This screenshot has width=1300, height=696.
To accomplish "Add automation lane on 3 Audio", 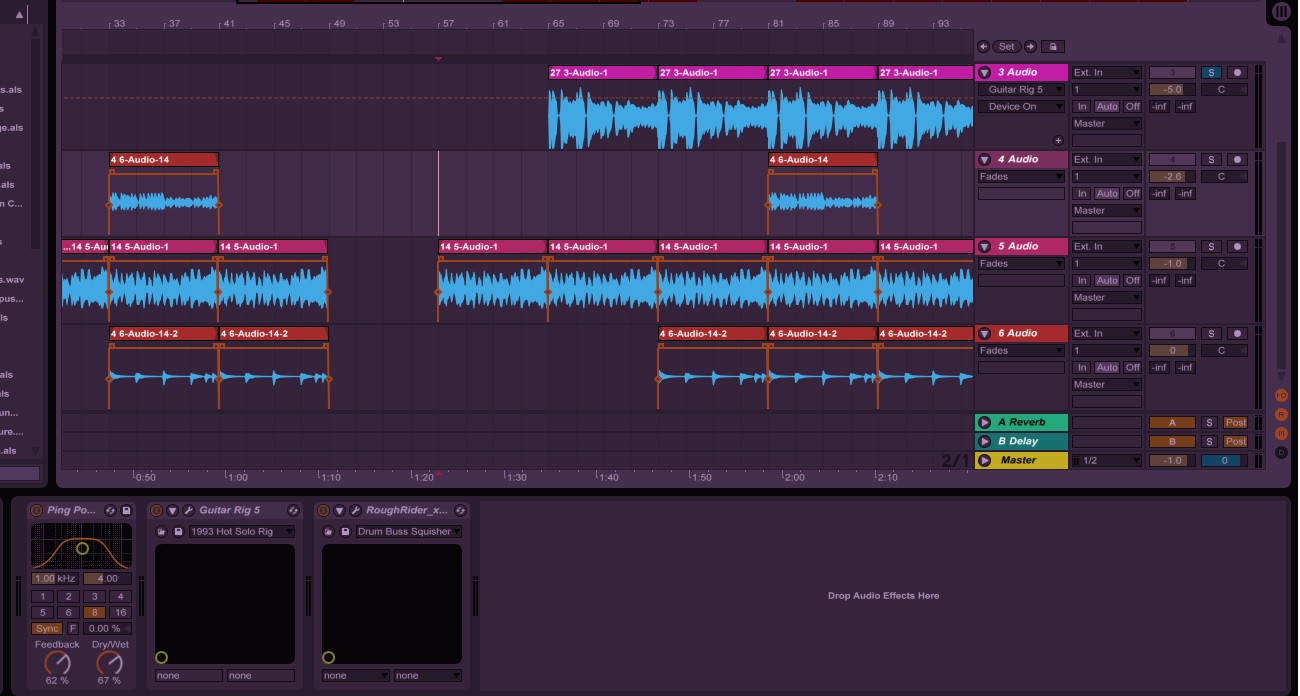I will [x=1058, y=141].
